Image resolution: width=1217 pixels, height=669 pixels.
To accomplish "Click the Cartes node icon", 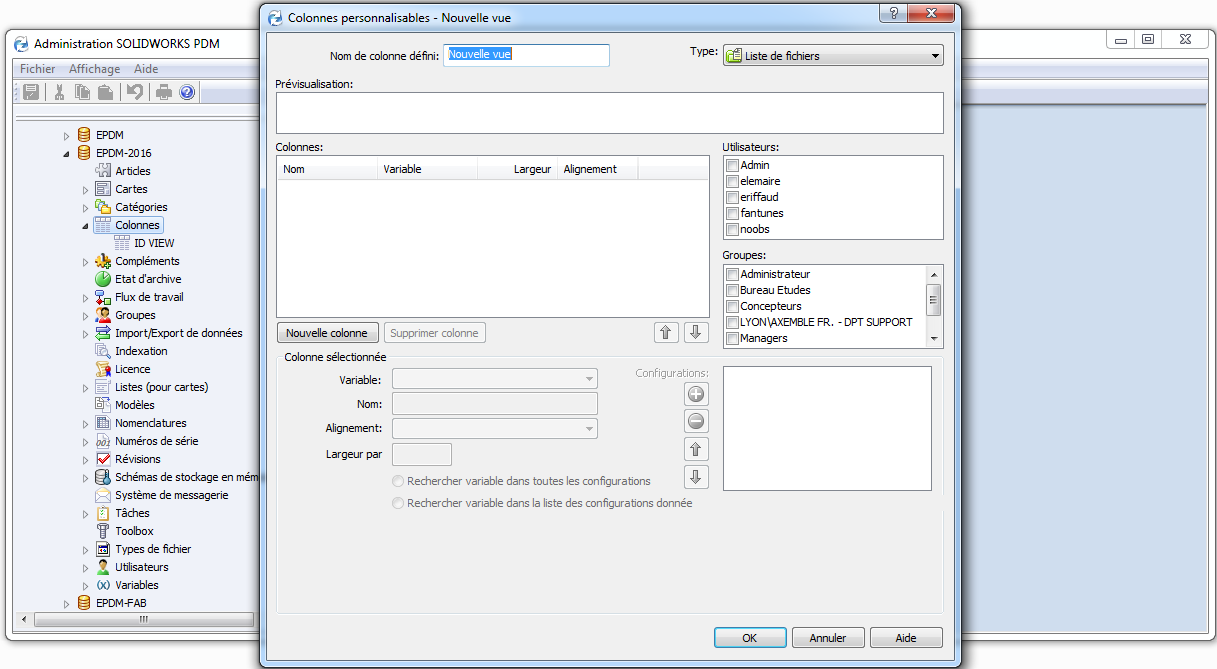I will coord(103,189).
